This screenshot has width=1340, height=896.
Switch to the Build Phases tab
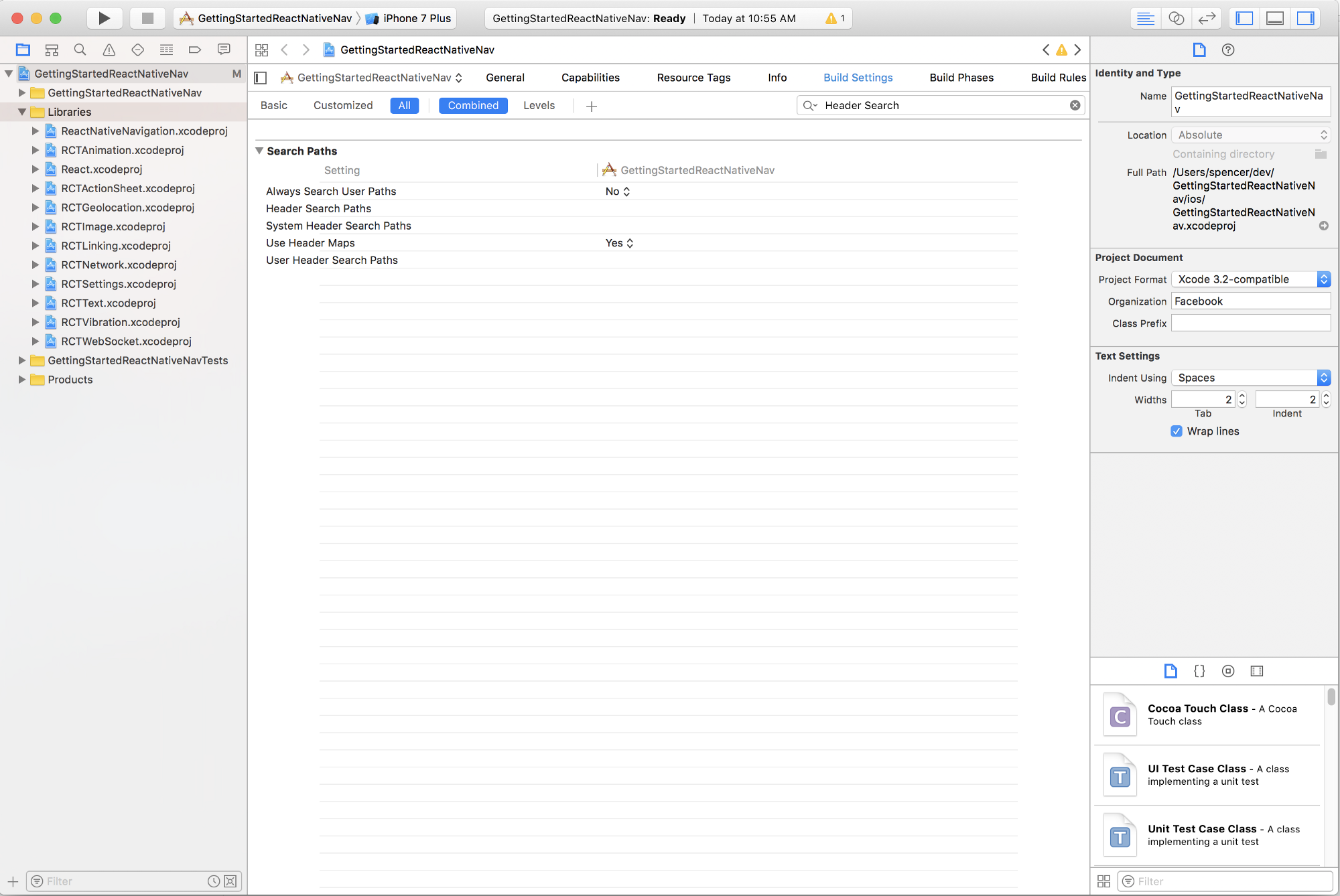click(961, 78)
